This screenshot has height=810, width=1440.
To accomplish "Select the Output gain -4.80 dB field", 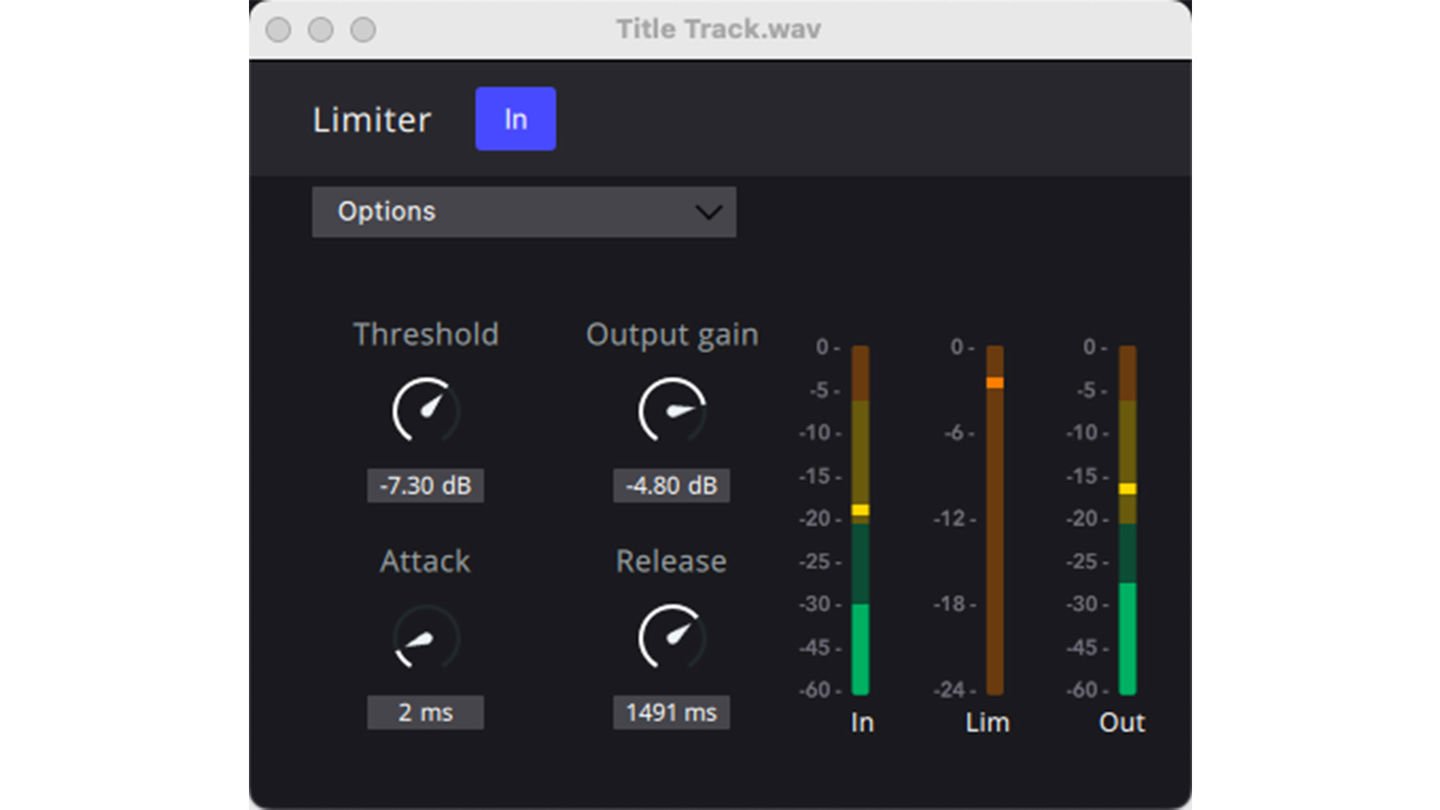I will pos(671,486).
